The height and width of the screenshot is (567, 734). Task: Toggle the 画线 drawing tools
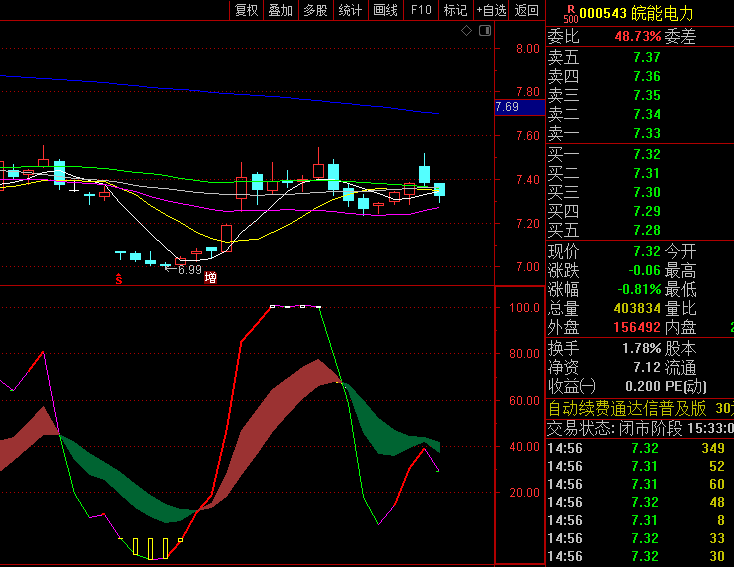point(385,10)
